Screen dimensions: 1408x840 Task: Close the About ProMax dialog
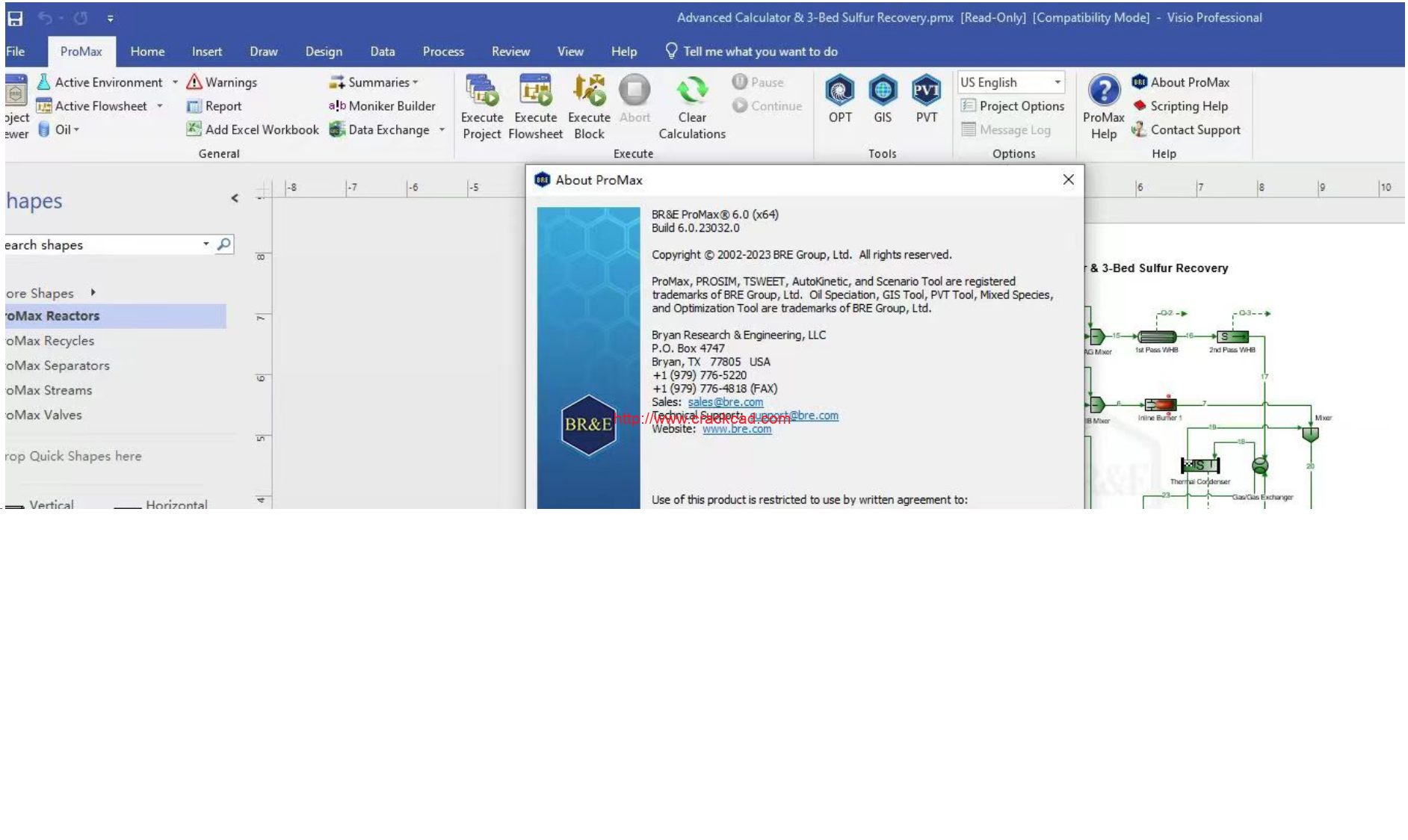(x=1068, y=179)
